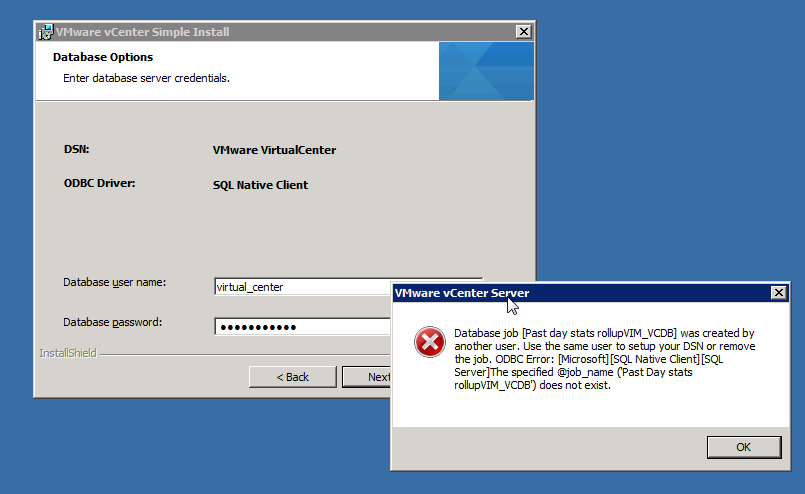Close the vCenter Simple Install window

[523, 32]
